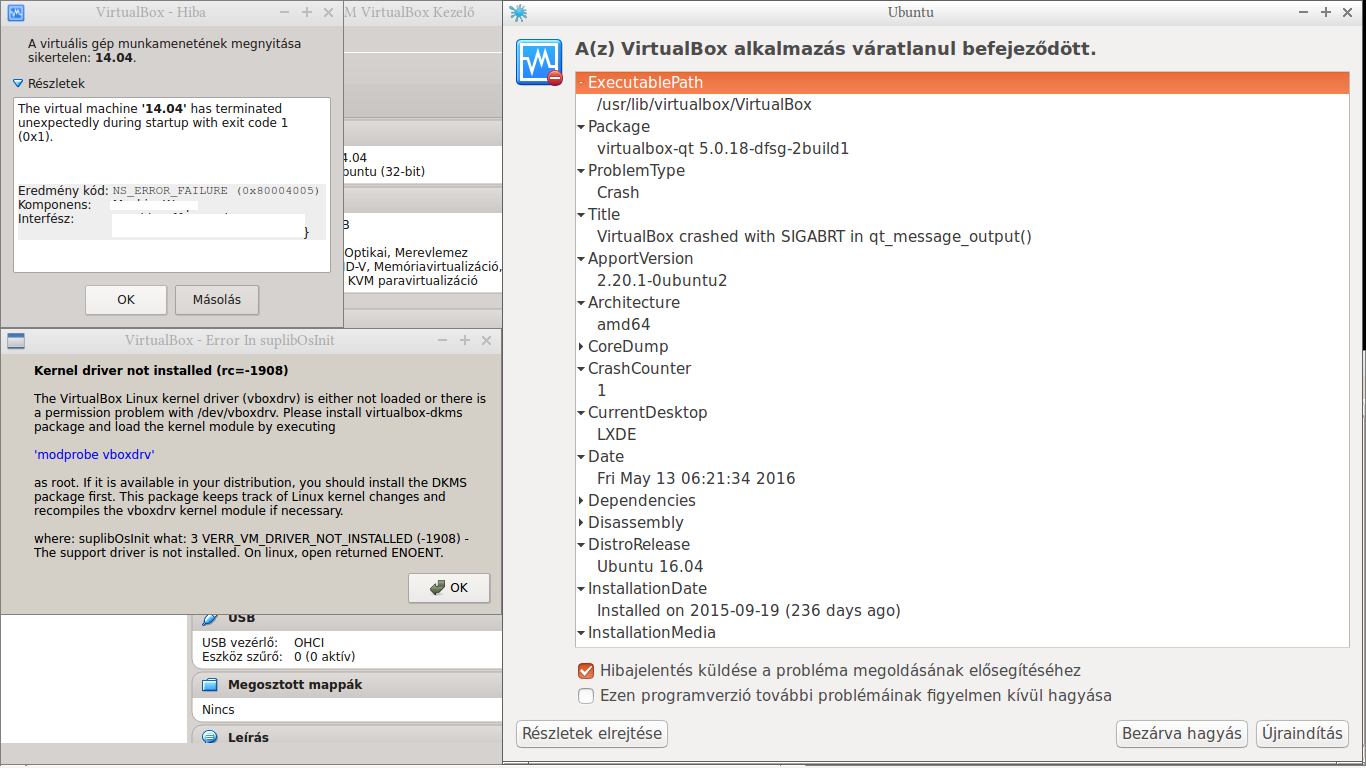
Task: Click OK in VirtualBox Hiba dialog
Action: click(x=126, y=299)
